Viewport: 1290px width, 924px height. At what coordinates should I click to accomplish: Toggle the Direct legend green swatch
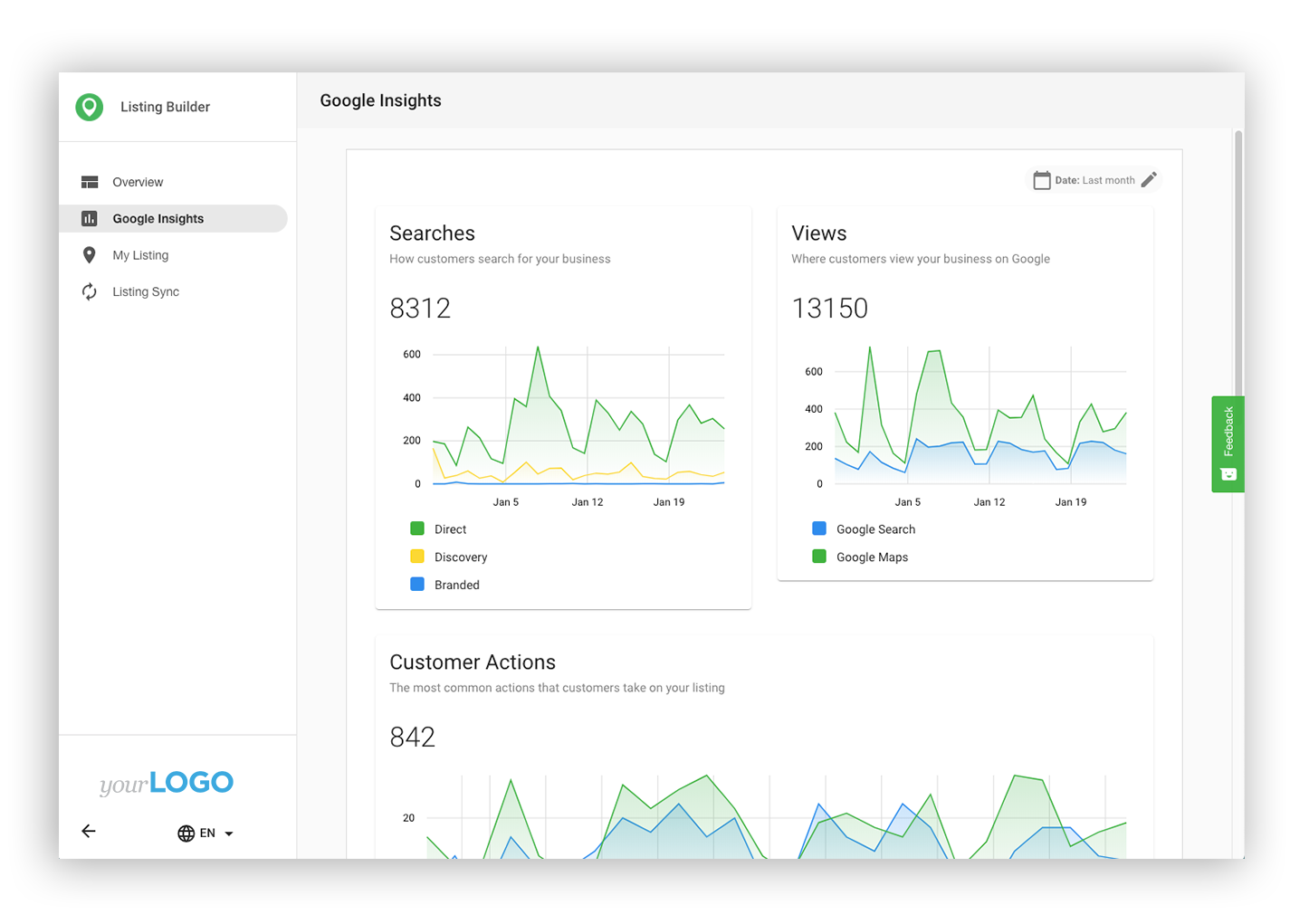(x=417, y=529)
